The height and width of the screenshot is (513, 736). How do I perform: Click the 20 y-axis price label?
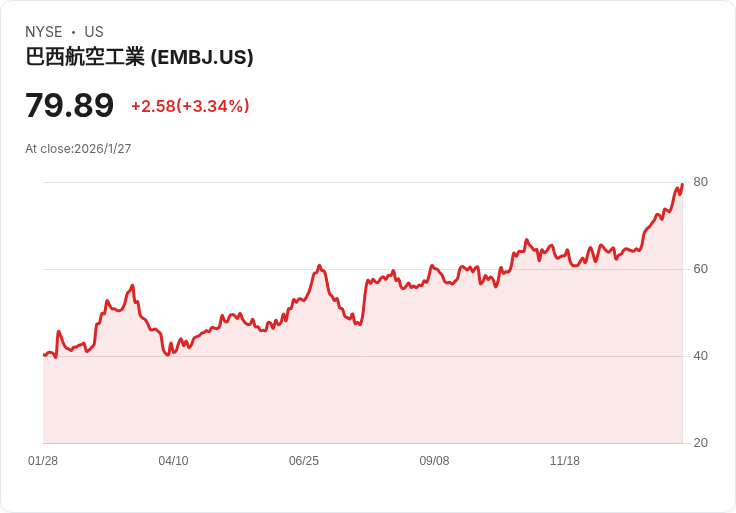click(700, 443)
